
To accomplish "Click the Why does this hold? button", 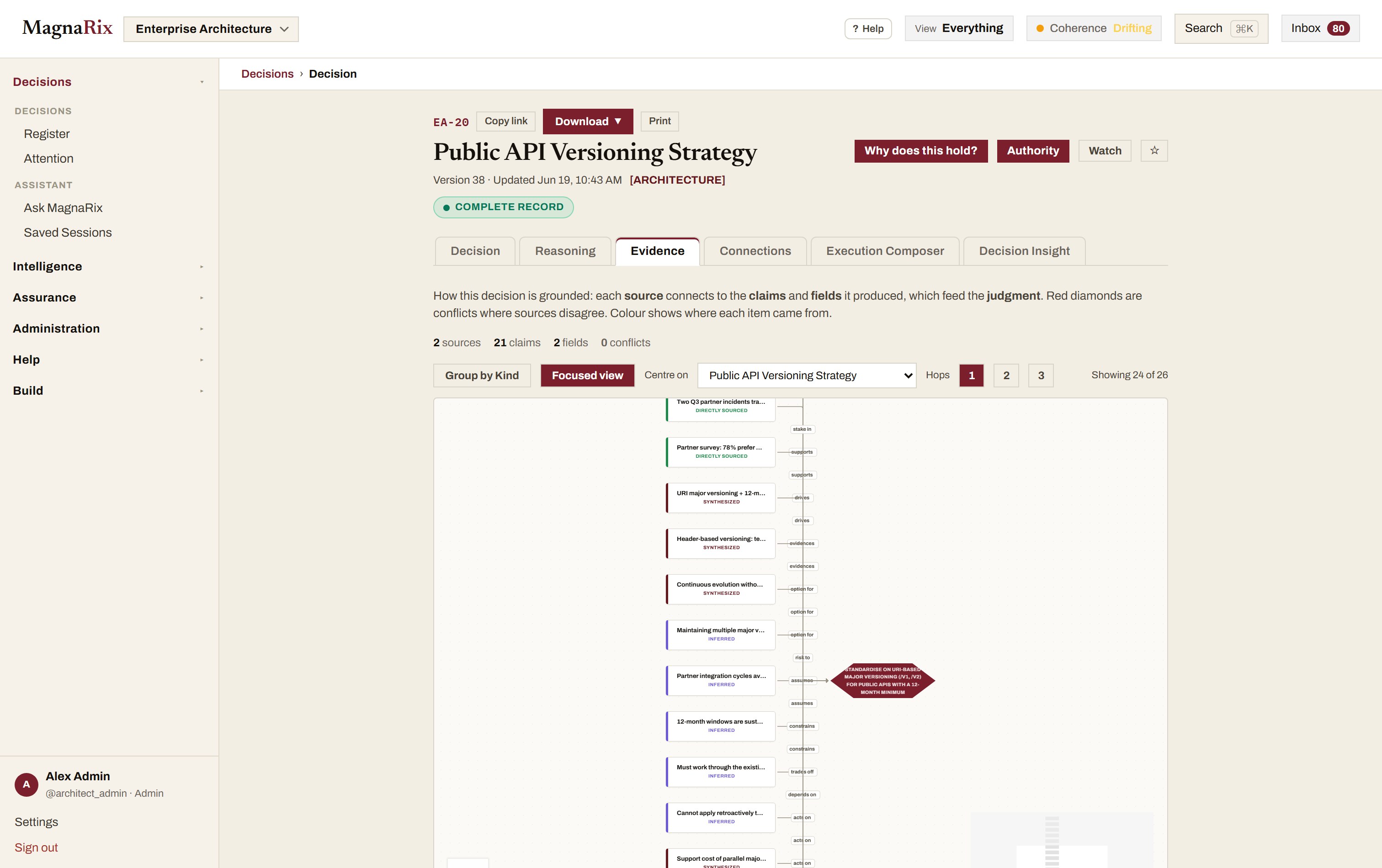I will (x=920, y=151).
